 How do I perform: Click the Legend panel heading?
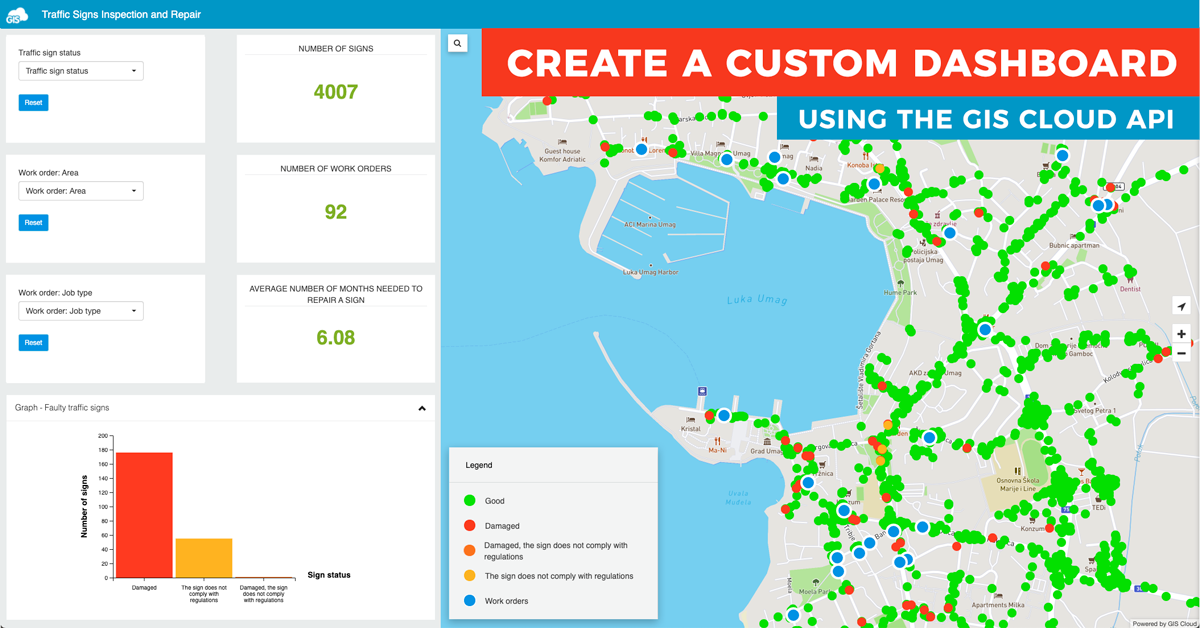click(x=479, y=465)
